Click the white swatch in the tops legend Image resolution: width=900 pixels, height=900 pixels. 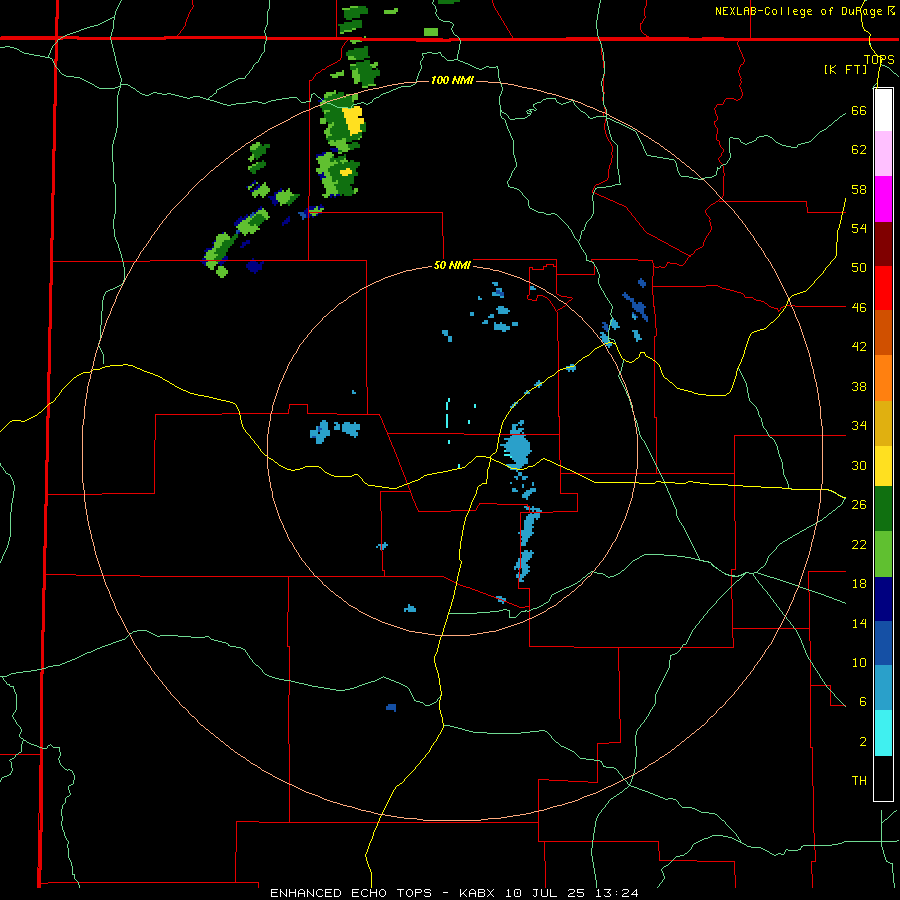[x=883, y=110]
